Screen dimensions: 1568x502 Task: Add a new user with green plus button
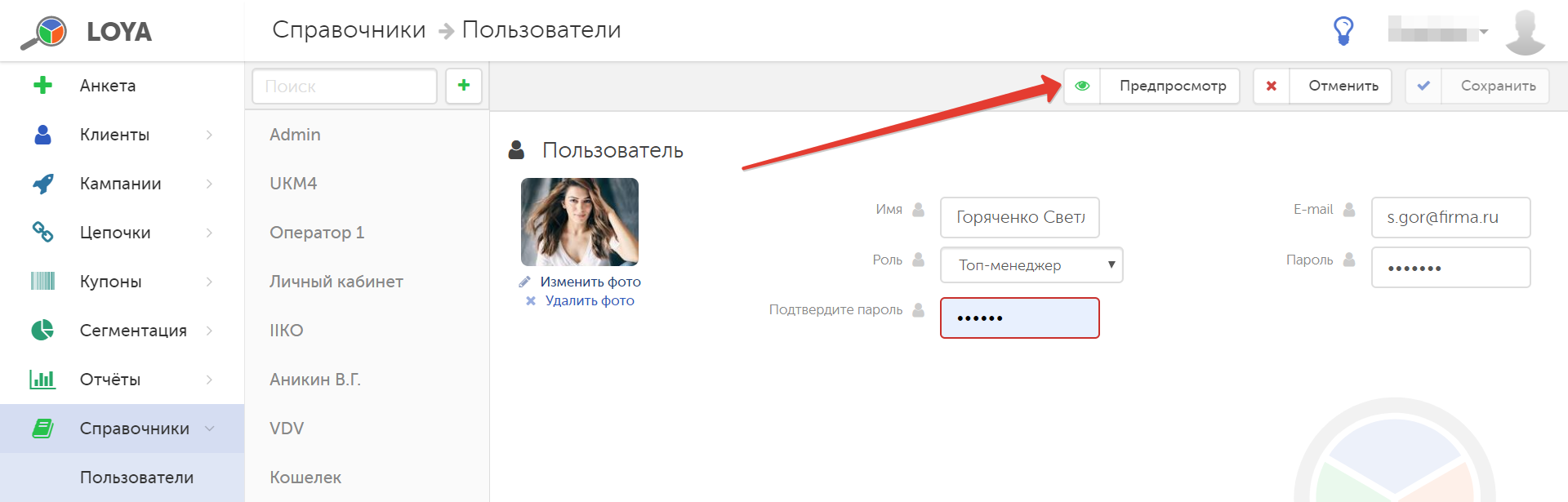pos(464,86)
